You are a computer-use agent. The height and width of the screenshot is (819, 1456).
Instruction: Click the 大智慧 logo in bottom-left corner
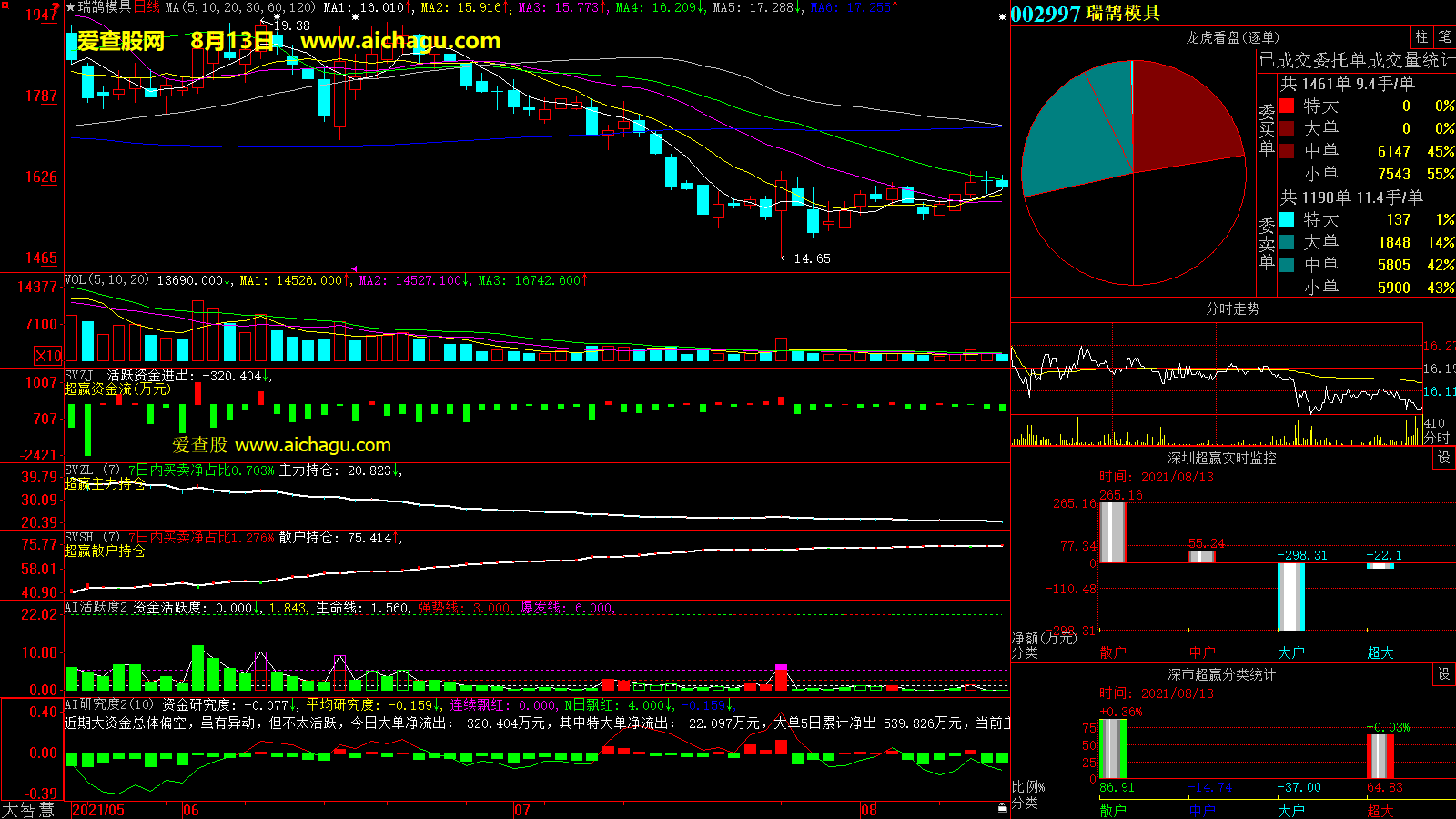[x=28, y=810]
